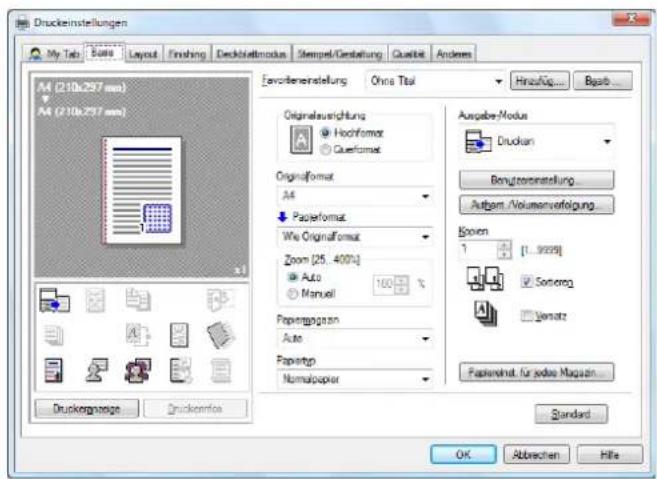
Task: Open the Finishing tab
Action: pyautogui.click(x=187, y=54)
